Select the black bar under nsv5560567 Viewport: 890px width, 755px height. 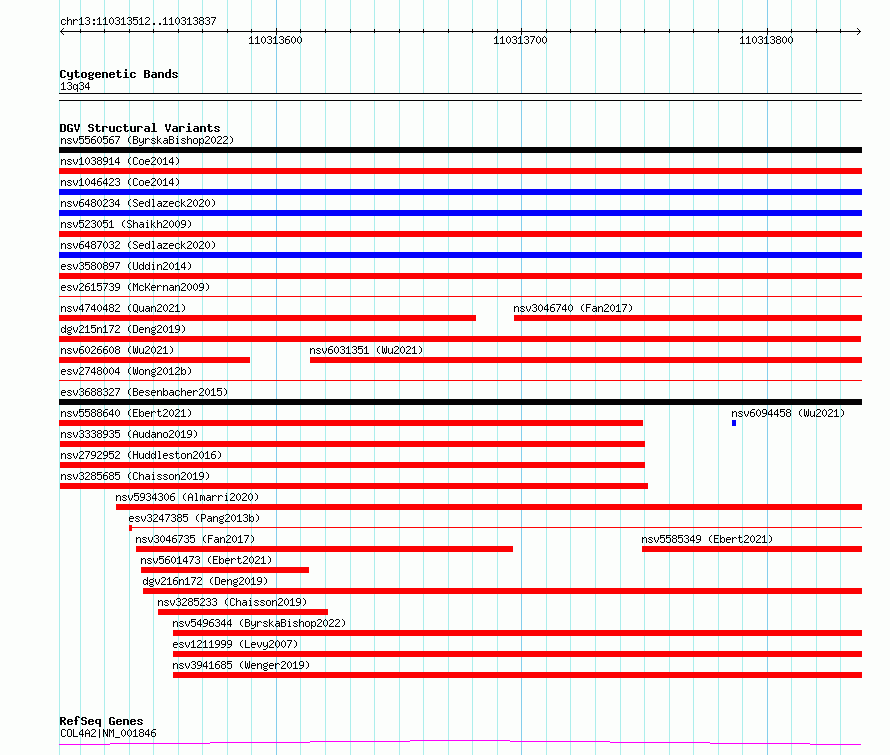pos(460,150)
